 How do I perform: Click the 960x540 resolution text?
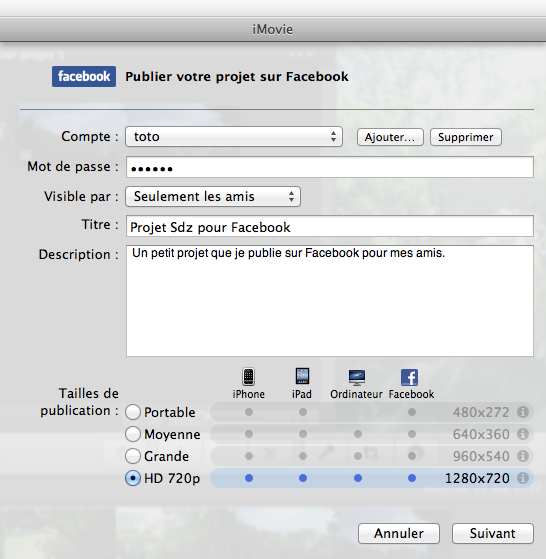481,456
